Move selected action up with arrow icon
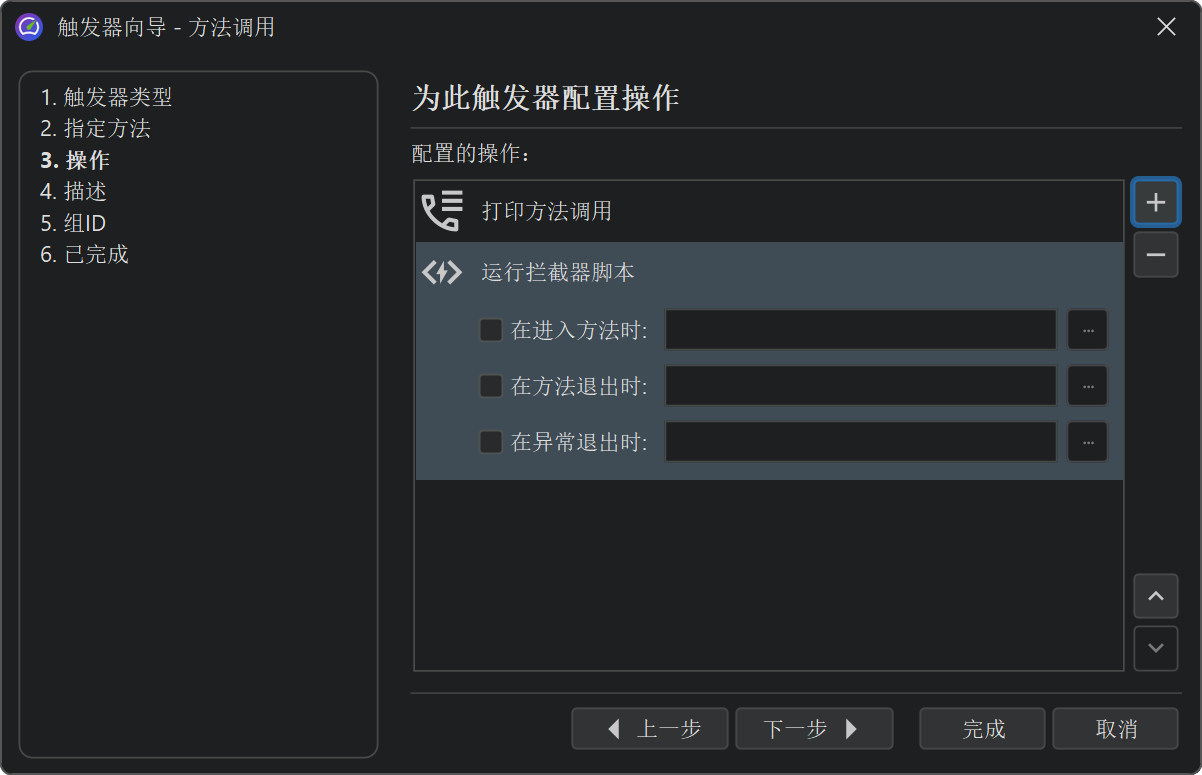This screenshot has height=775, width=1202. coord(1155,596)
